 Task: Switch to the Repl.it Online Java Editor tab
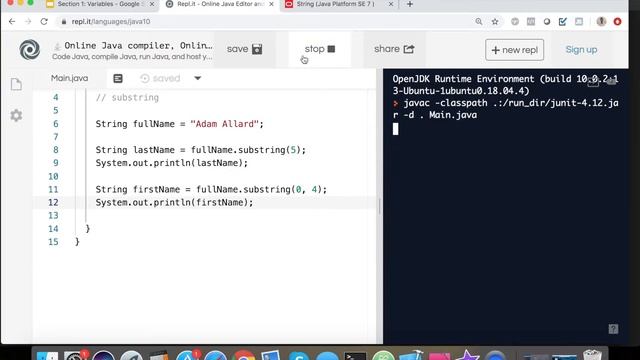click(x=220, y=4)
